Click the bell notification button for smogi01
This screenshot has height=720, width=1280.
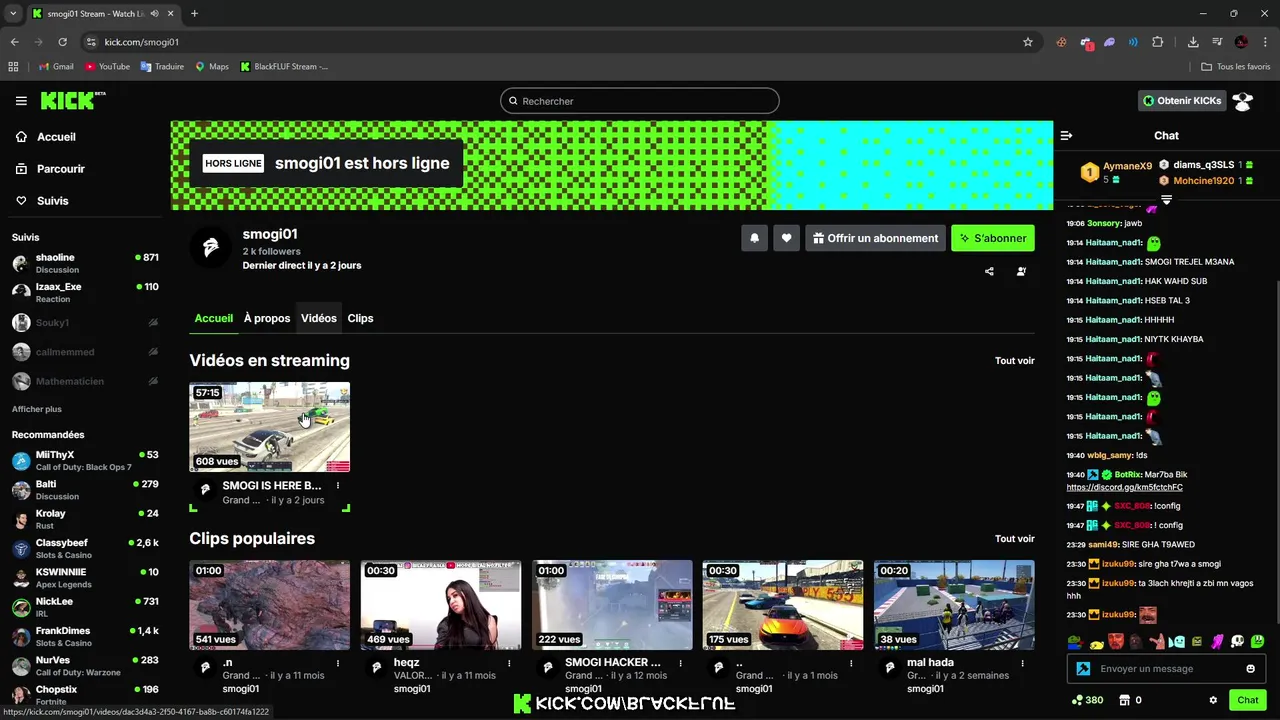pyautogui.click(x=754, y=238)
